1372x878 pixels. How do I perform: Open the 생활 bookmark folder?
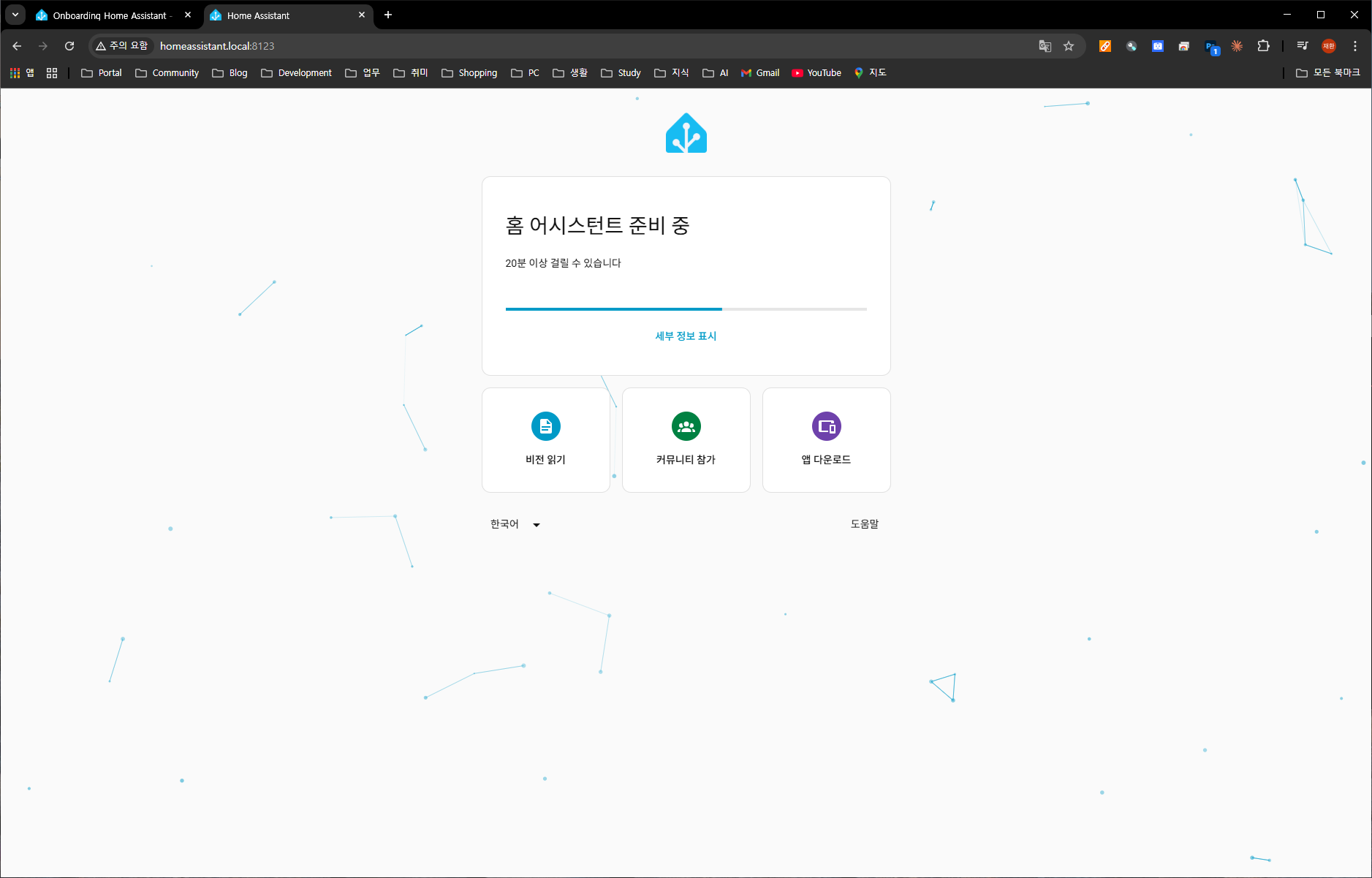click(571, 73)
